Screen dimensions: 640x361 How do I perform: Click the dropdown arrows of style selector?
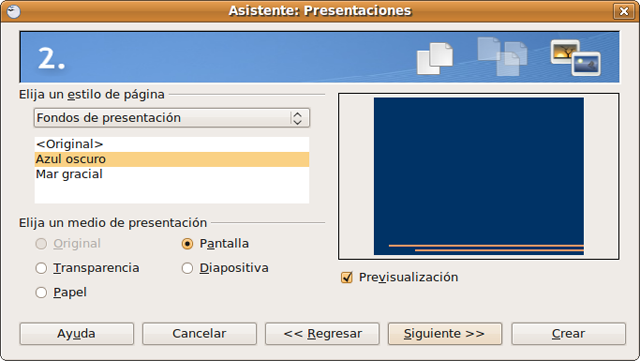pyautogui.click(x=298, y=118)
